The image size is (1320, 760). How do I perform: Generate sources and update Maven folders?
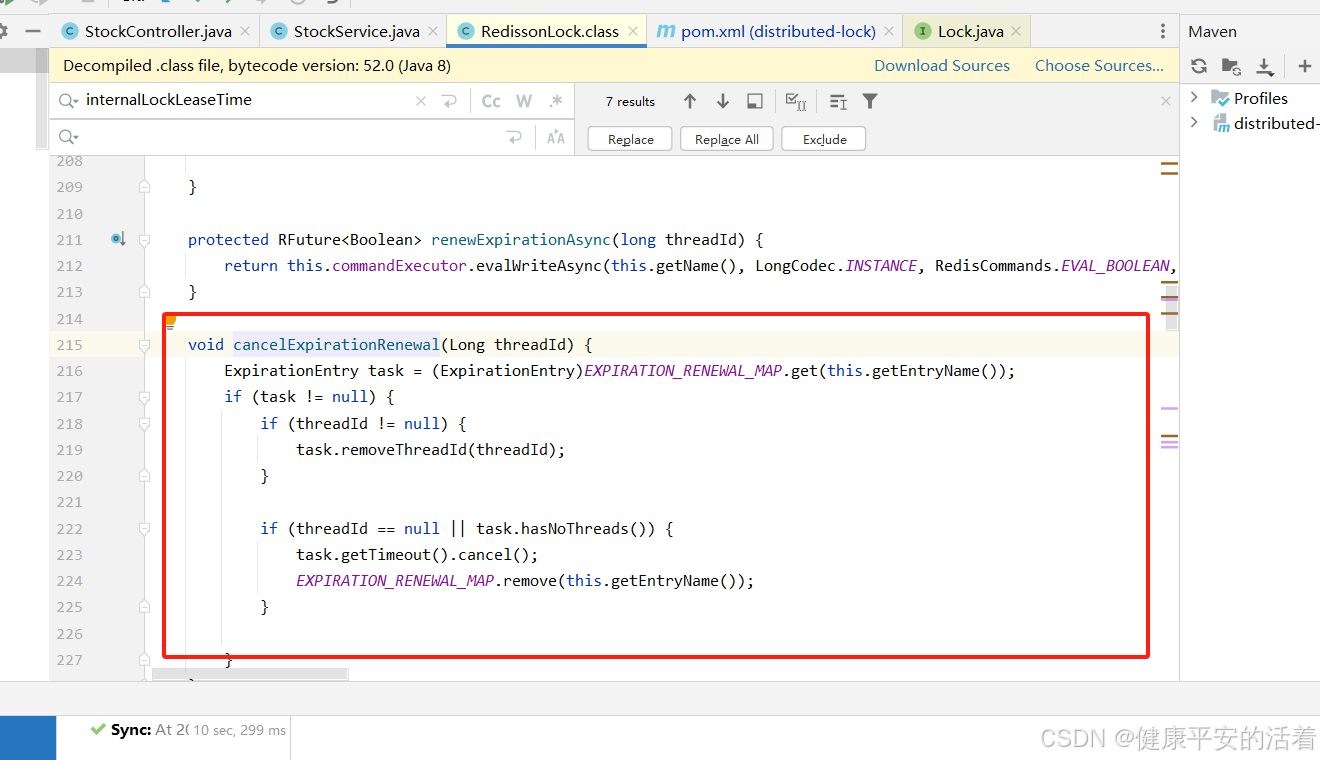(x=1231, y=66)
